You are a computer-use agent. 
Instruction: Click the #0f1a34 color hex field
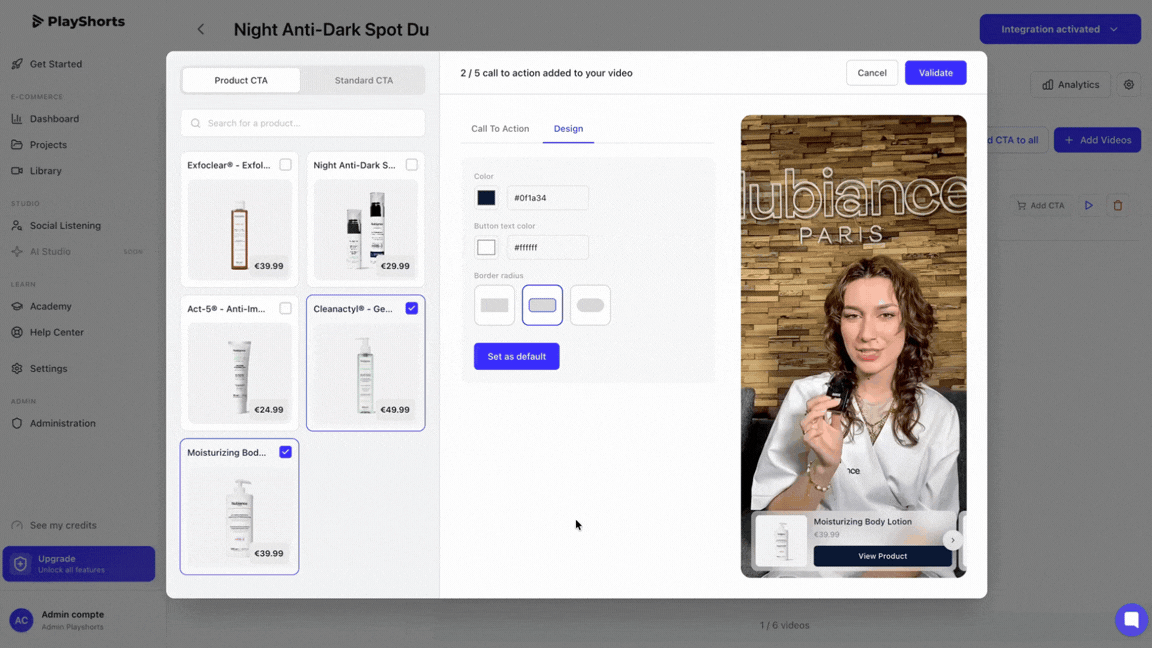tap(547, 198)
